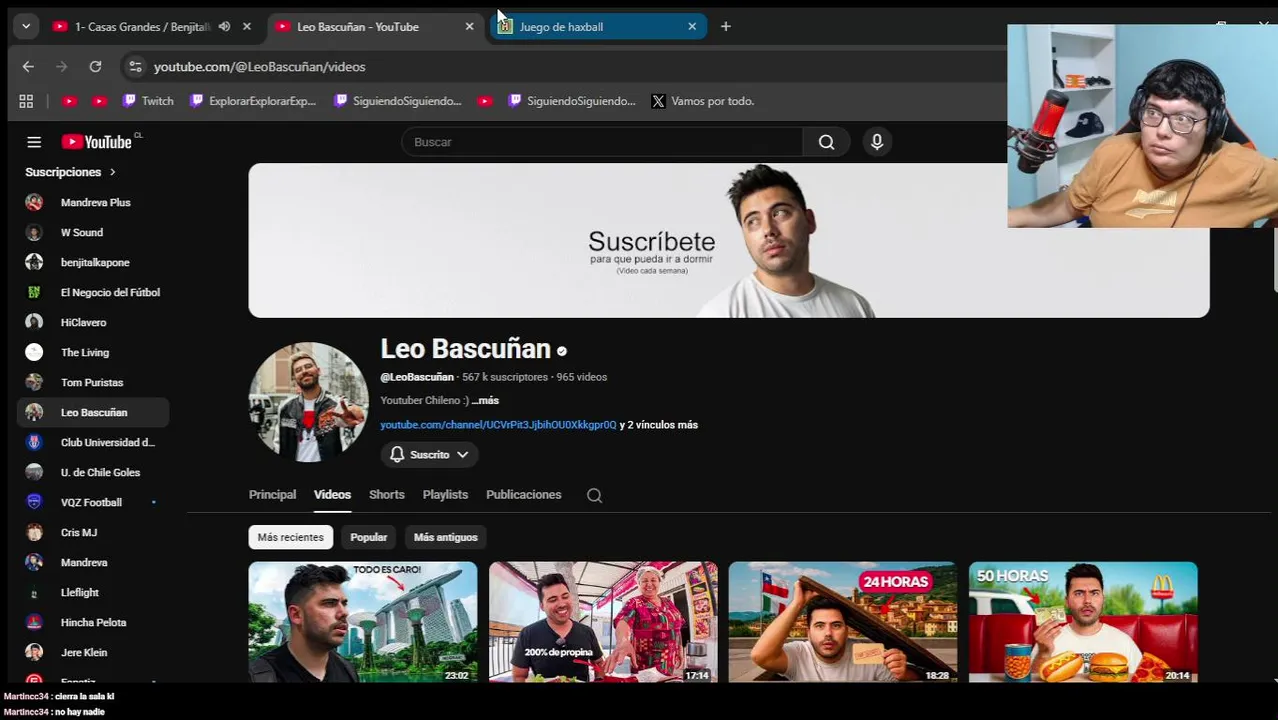This screenshot has height=720, width=1278.
Task: Close the Casas Grandes tab
Action: click(x=247, y=27)
